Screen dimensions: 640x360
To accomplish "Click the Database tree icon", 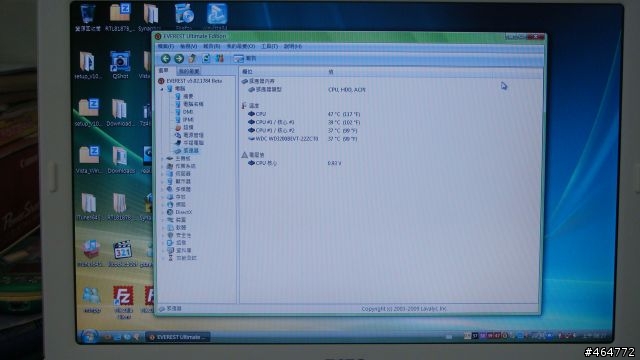I will 170,250.
